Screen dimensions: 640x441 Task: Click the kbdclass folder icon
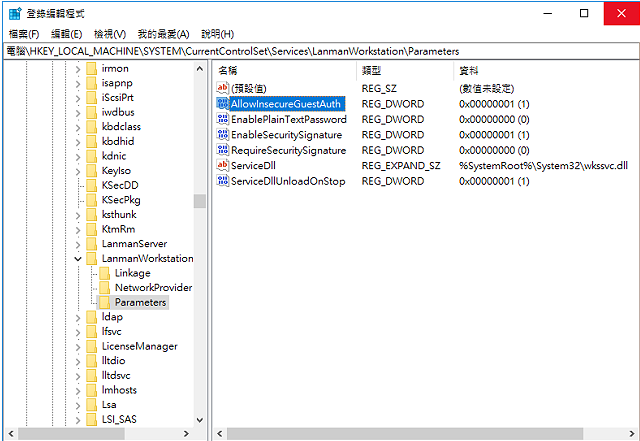[92, 127]
